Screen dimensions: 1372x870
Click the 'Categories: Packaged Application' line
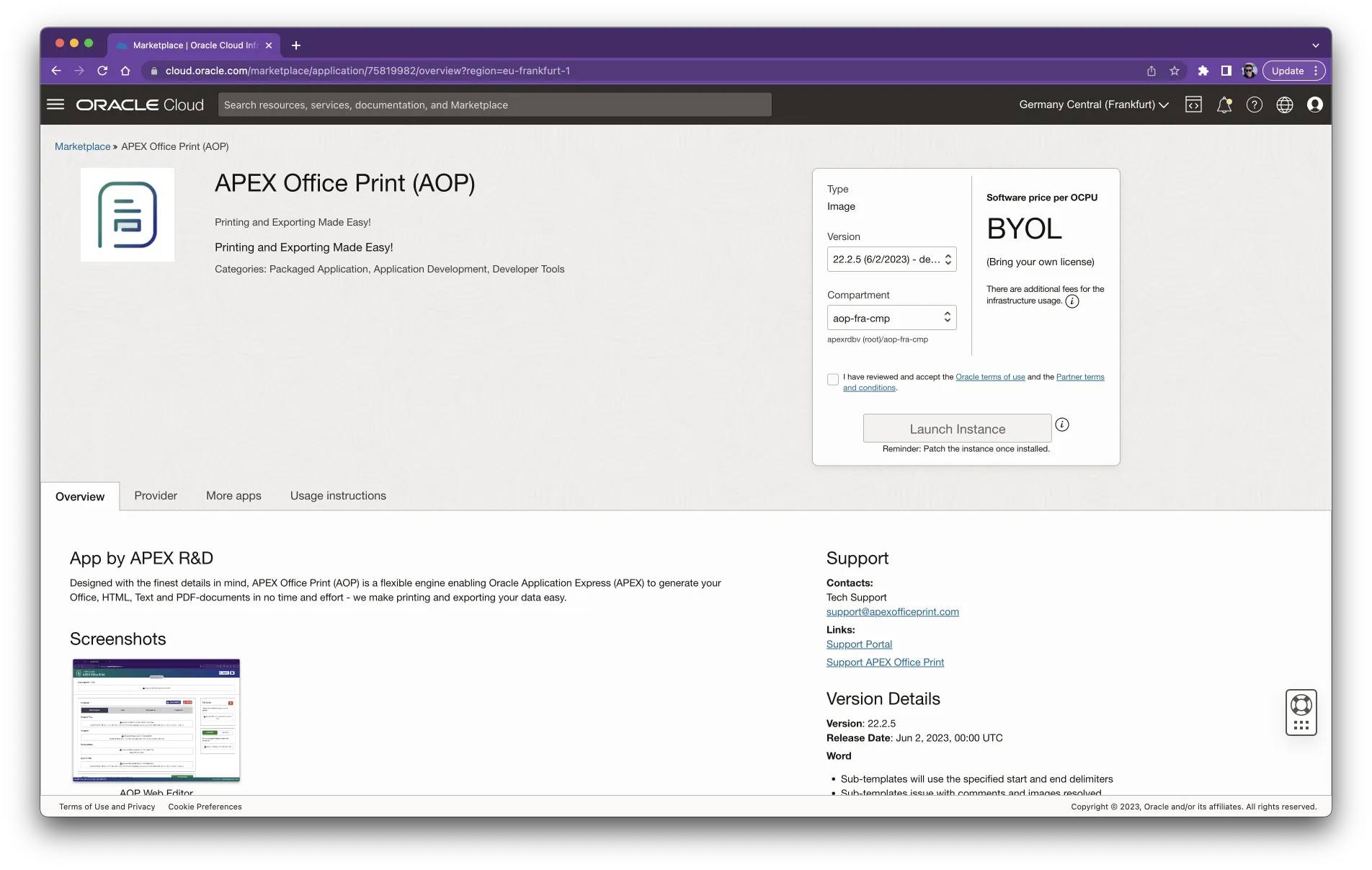(389, 270)
